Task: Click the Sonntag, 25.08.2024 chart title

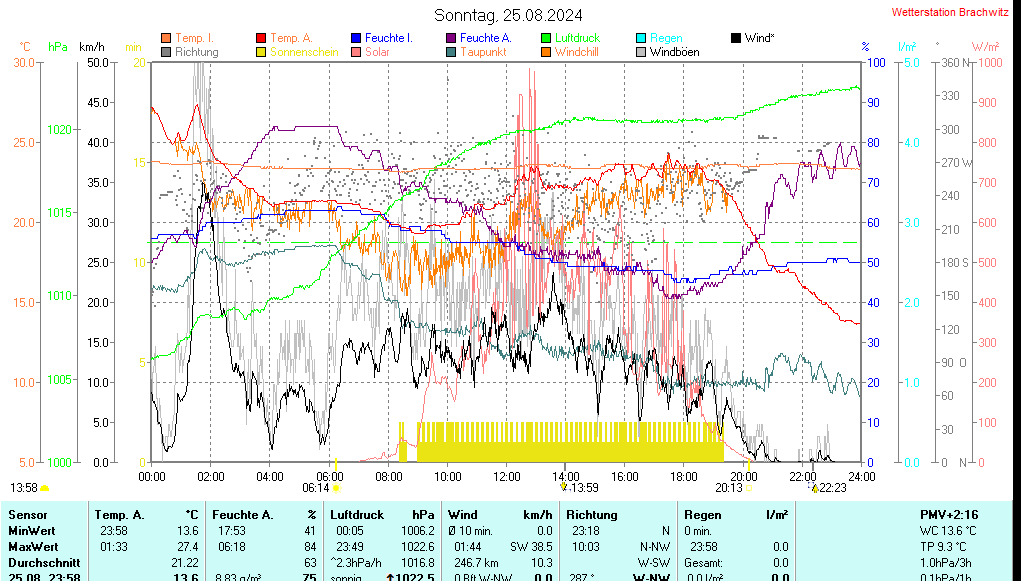Action: tap(509, 15)
